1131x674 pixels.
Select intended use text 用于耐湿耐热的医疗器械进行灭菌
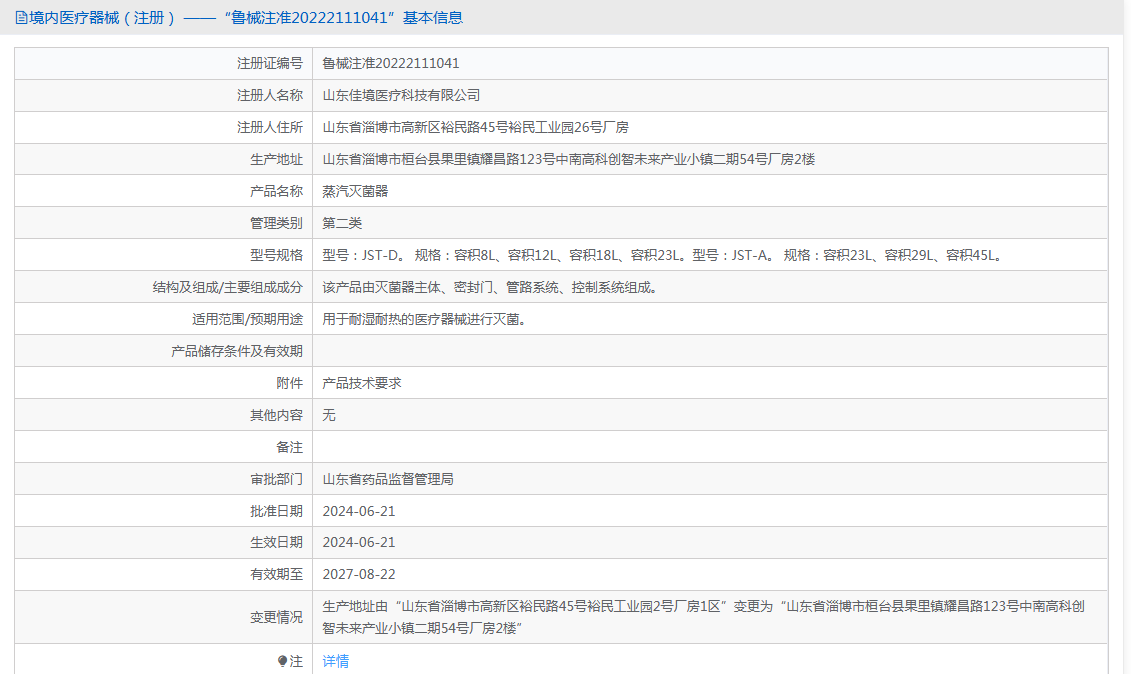coord(426,319)
